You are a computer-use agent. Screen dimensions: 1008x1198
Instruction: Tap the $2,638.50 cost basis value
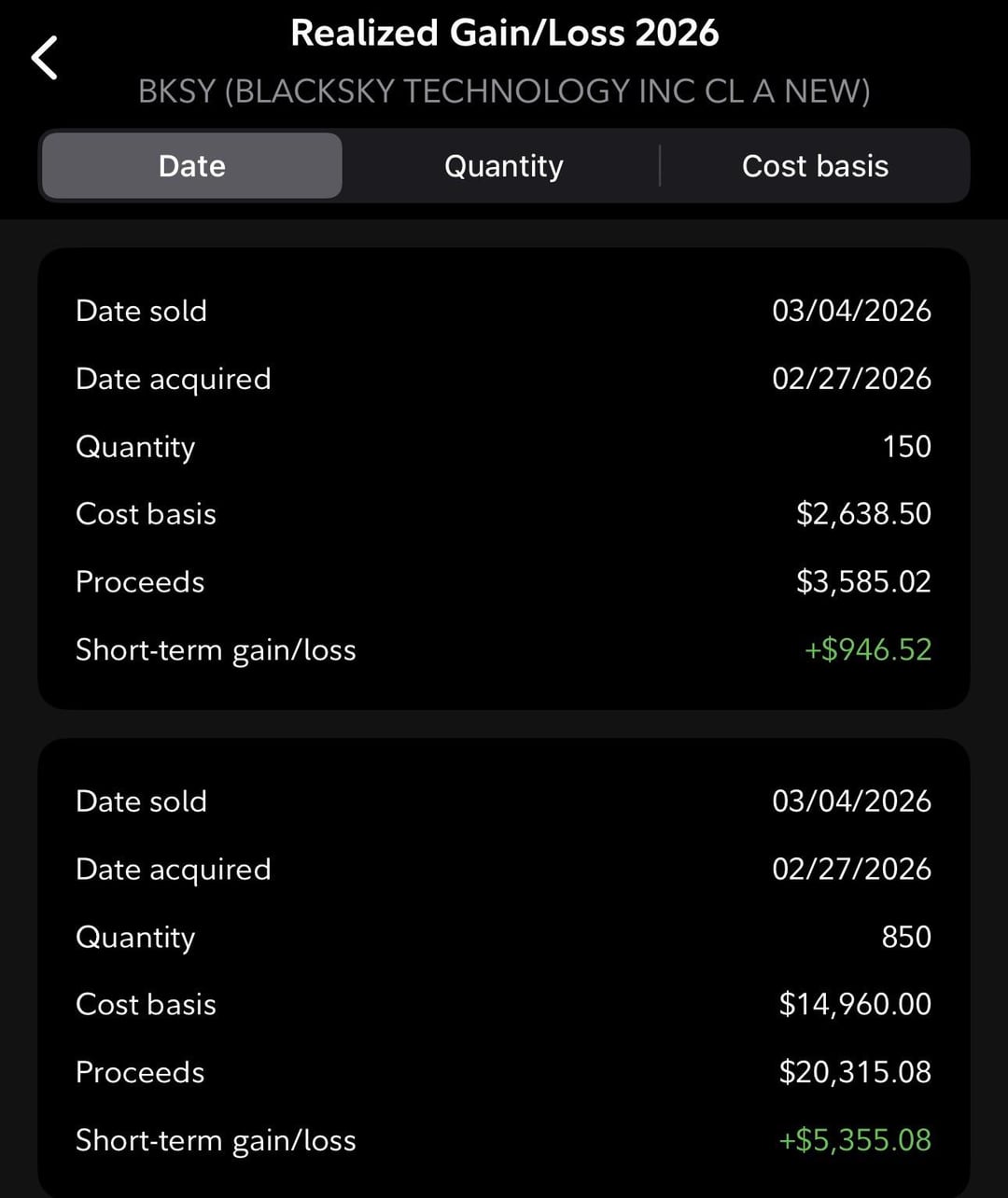863,513
